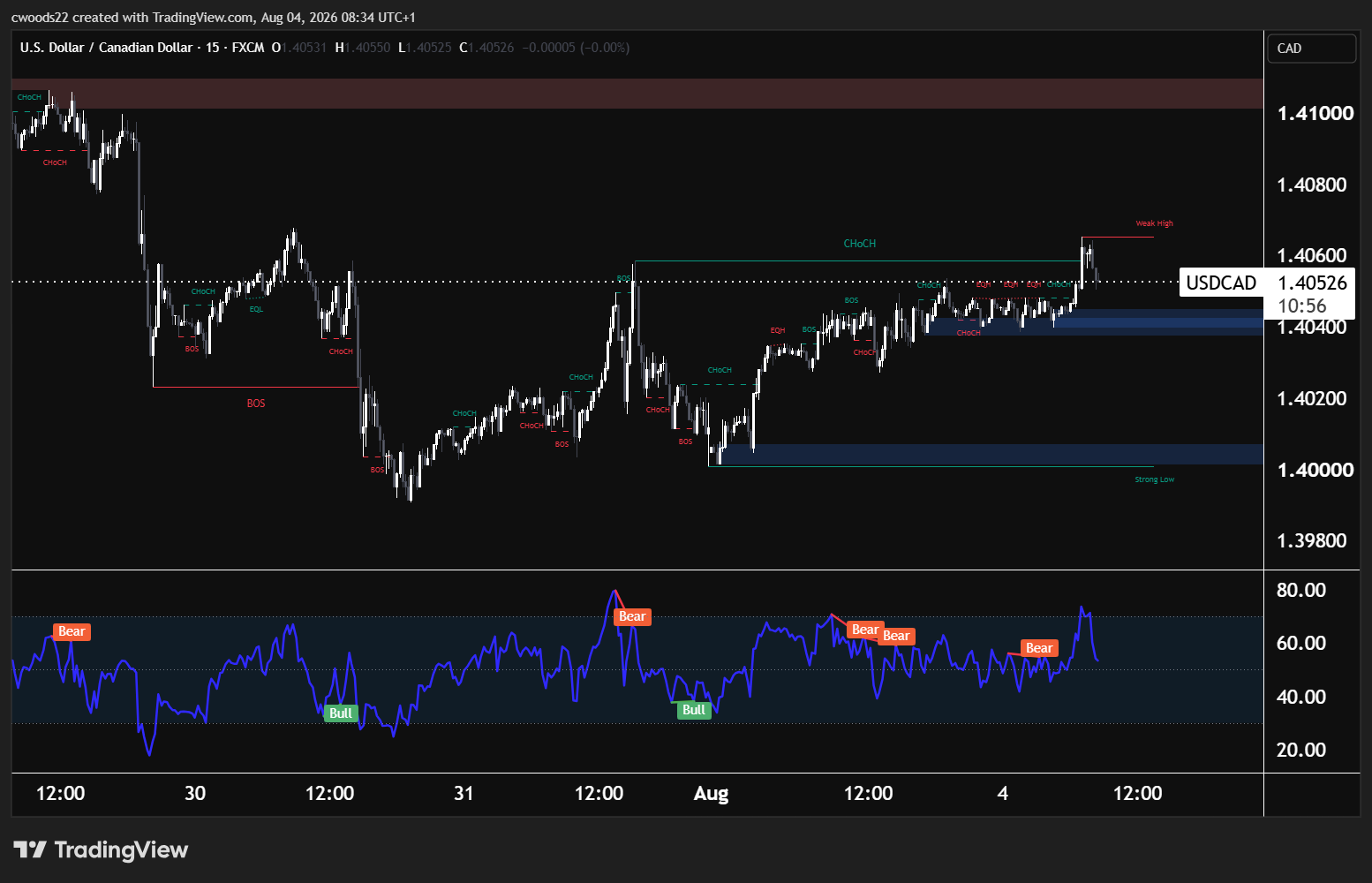Click the 31 date label on time axis
This screenshot has height=883, width=1372.
[x=464, y=793]
